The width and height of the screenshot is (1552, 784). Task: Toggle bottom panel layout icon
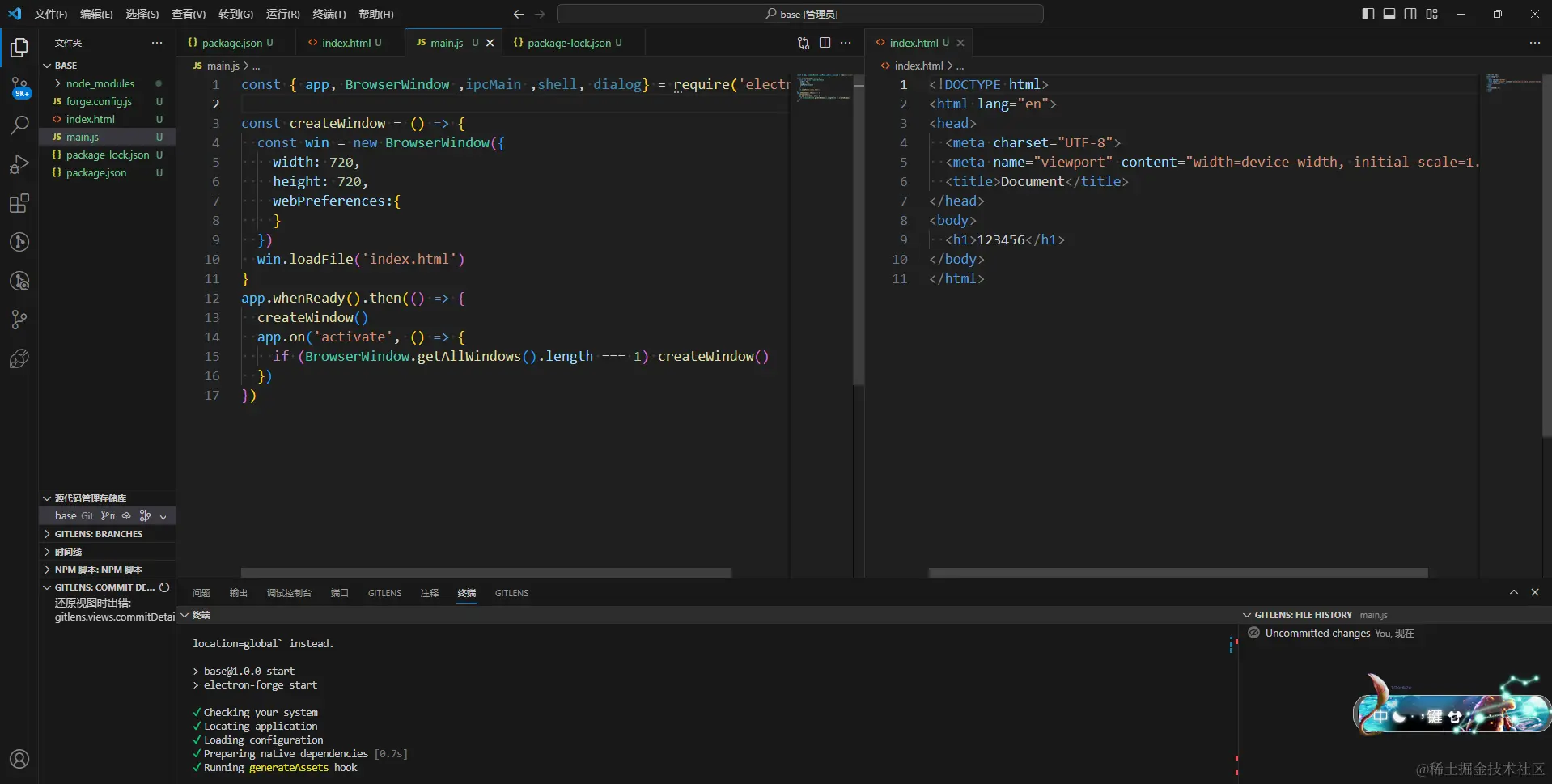(1389, 14)
